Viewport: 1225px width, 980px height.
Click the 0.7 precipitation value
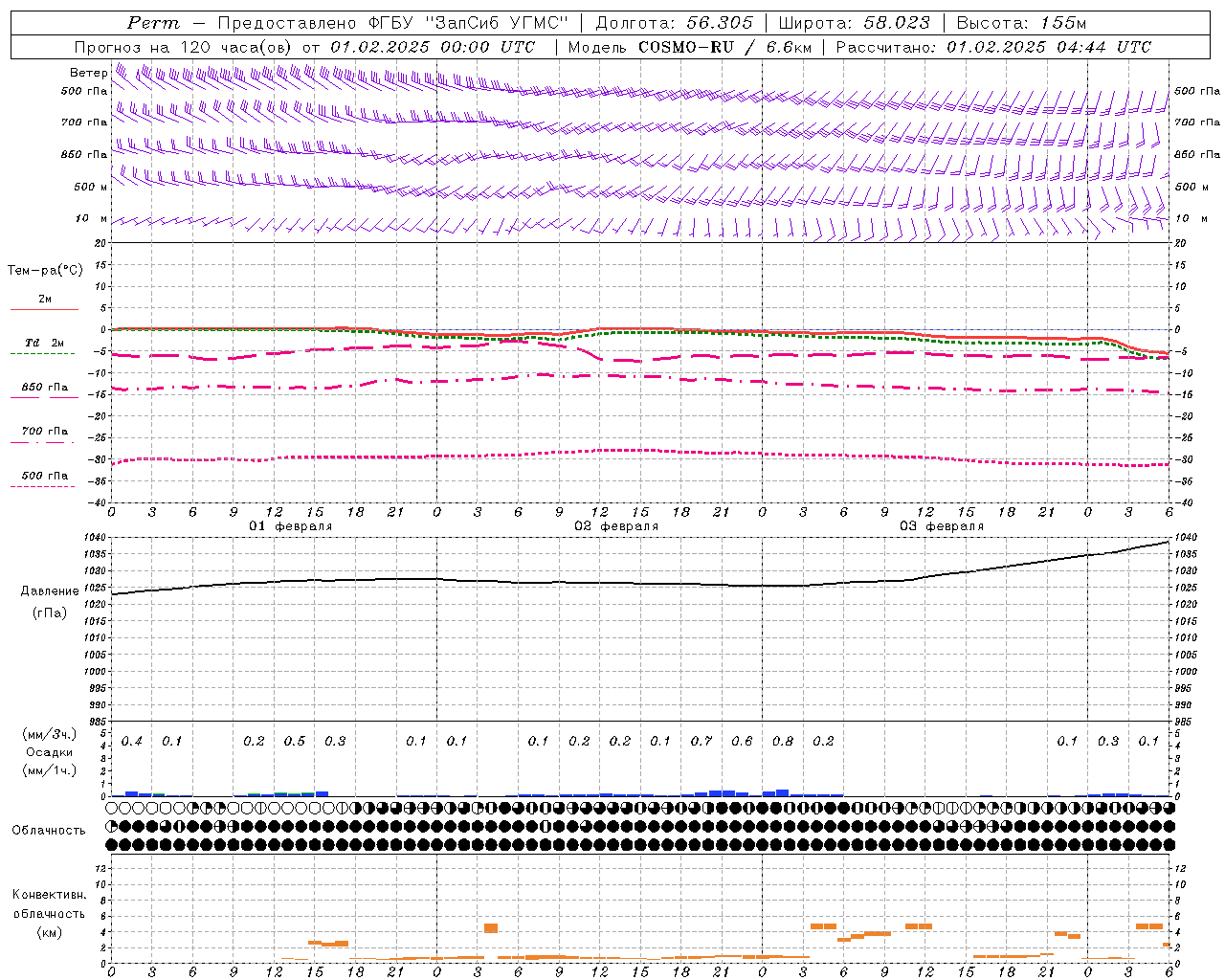coord(702,742)
